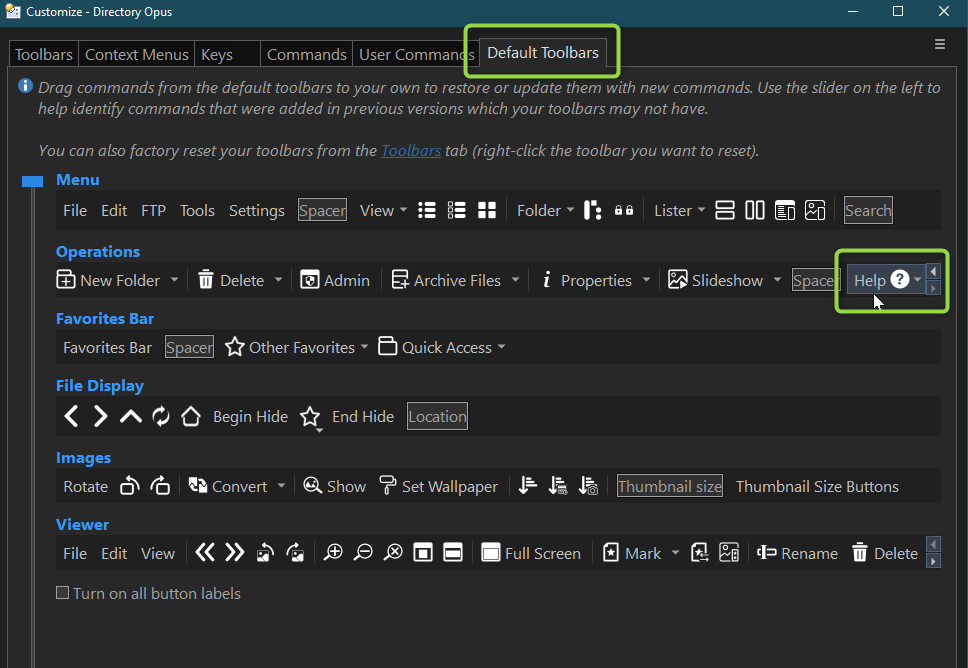Image resolution: width=968 pixels, height=668 pixels.
Task: Click the dual vertical lister icon
Action: [755, 210]
